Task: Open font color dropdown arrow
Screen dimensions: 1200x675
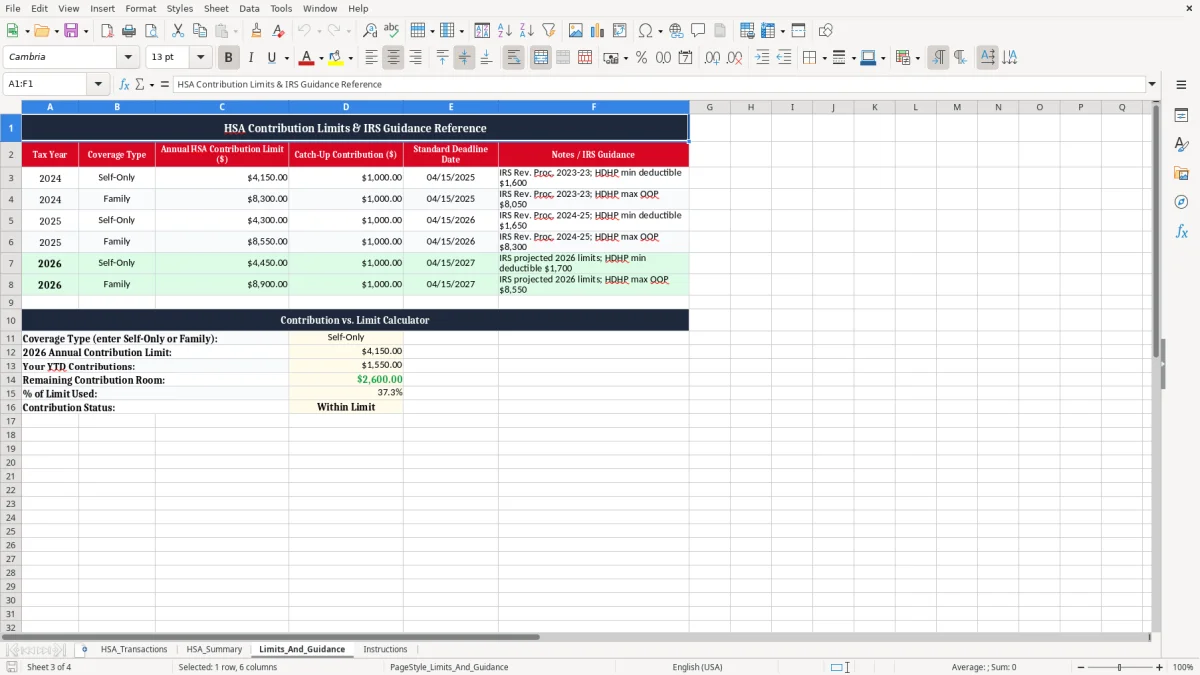Action: click(321, 58)
